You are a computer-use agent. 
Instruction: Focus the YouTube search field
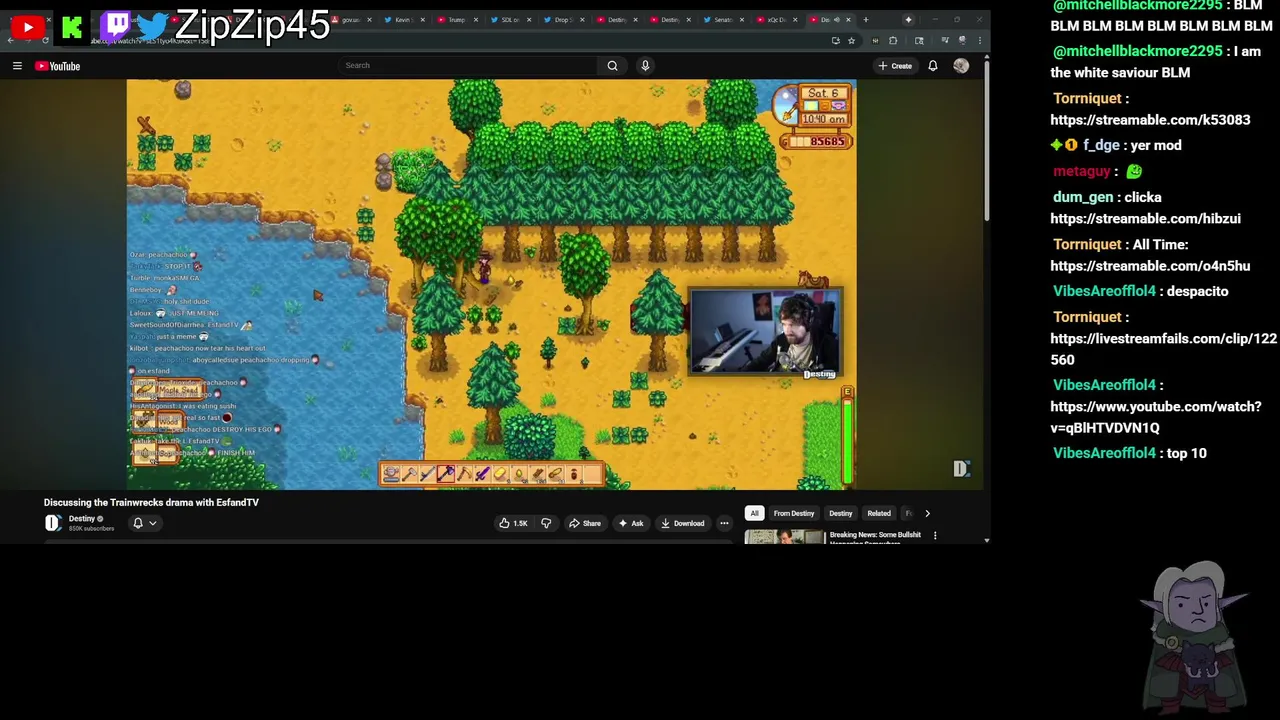click(x=468, y=65)
